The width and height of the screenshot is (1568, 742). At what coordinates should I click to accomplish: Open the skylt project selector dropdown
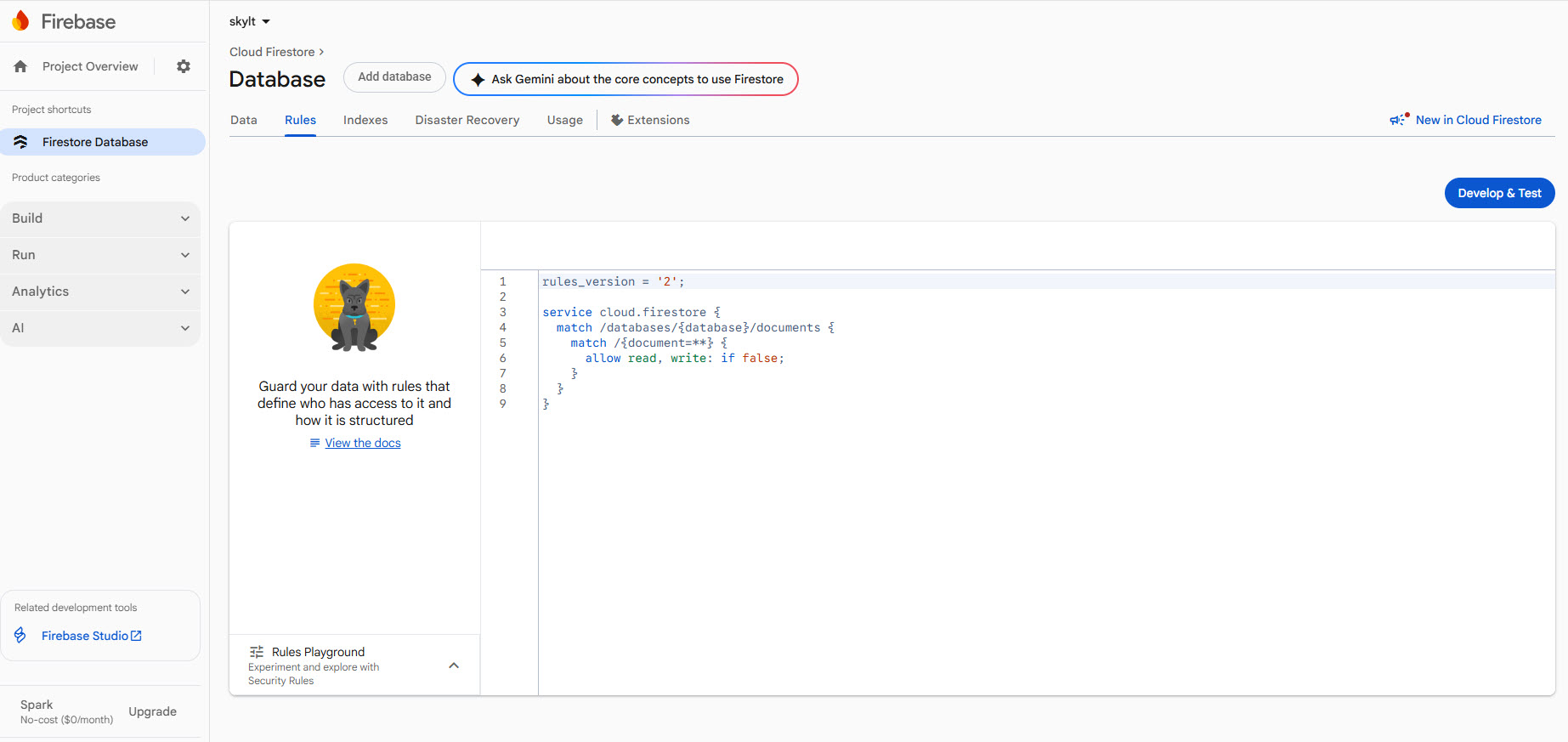pos(250,21)
